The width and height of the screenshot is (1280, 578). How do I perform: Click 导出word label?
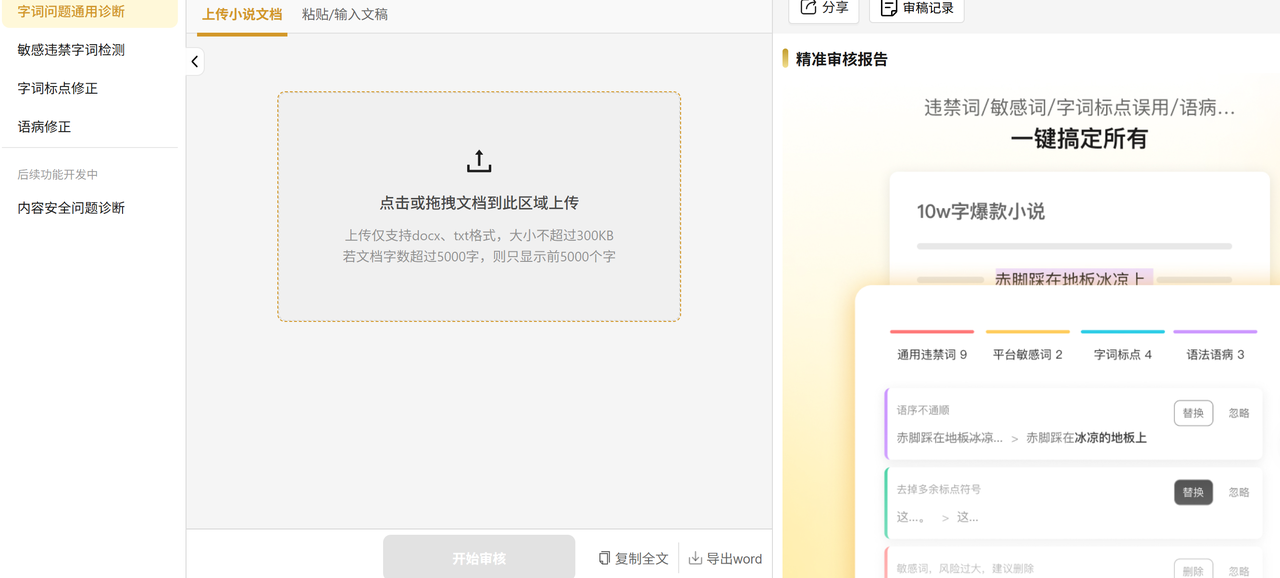pos(734,559)
